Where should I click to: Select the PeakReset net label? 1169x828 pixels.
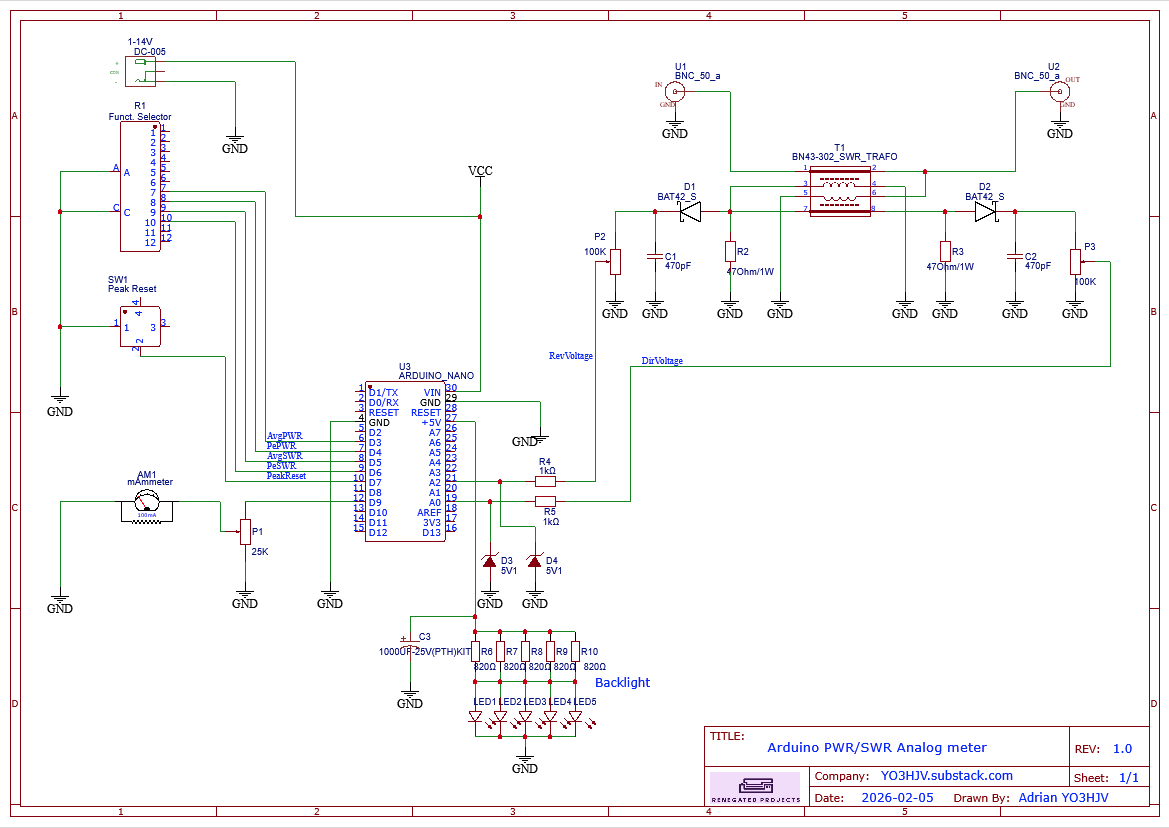(286, 475)
